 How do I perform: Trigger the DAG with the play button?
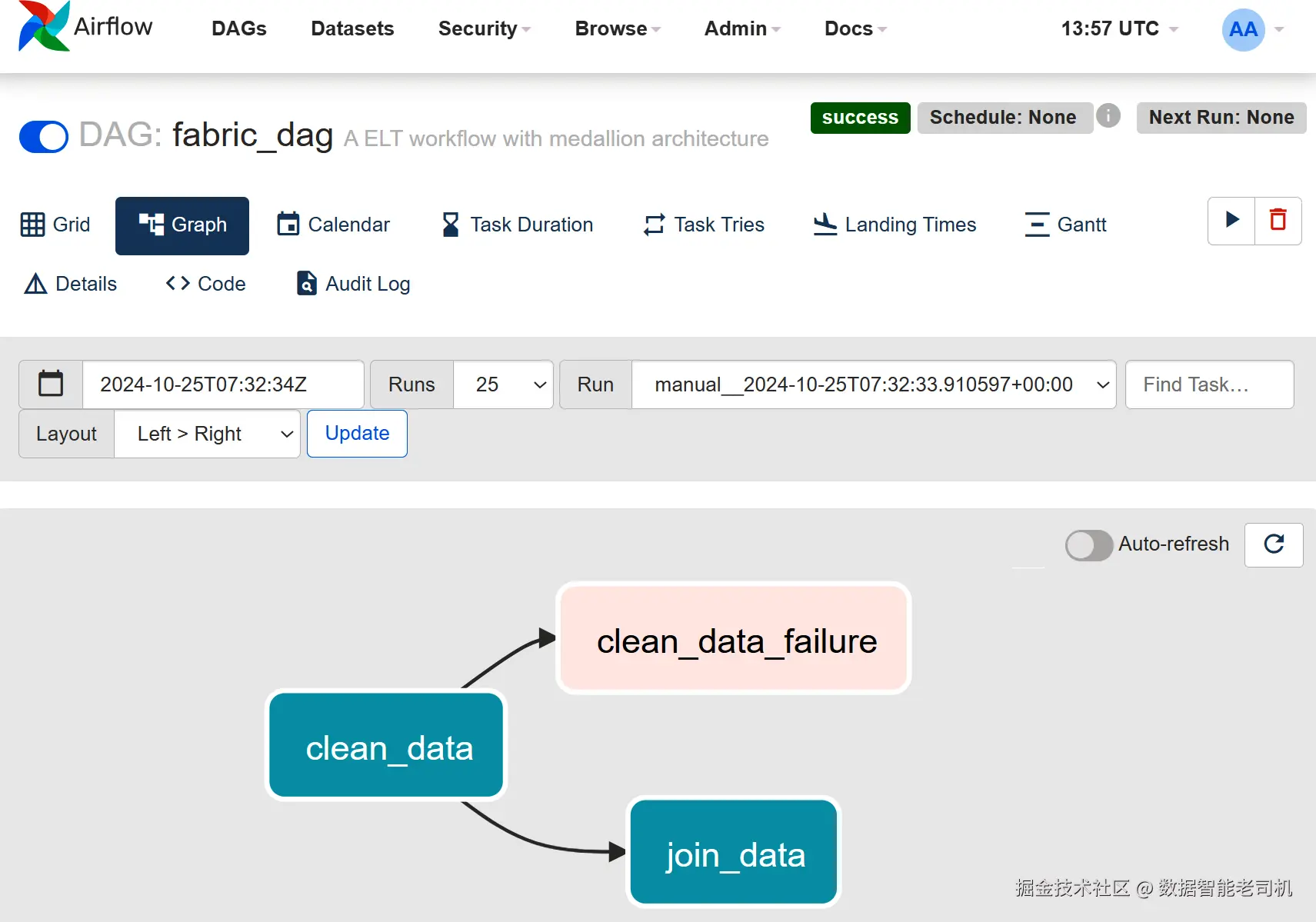coord(1231,221)
